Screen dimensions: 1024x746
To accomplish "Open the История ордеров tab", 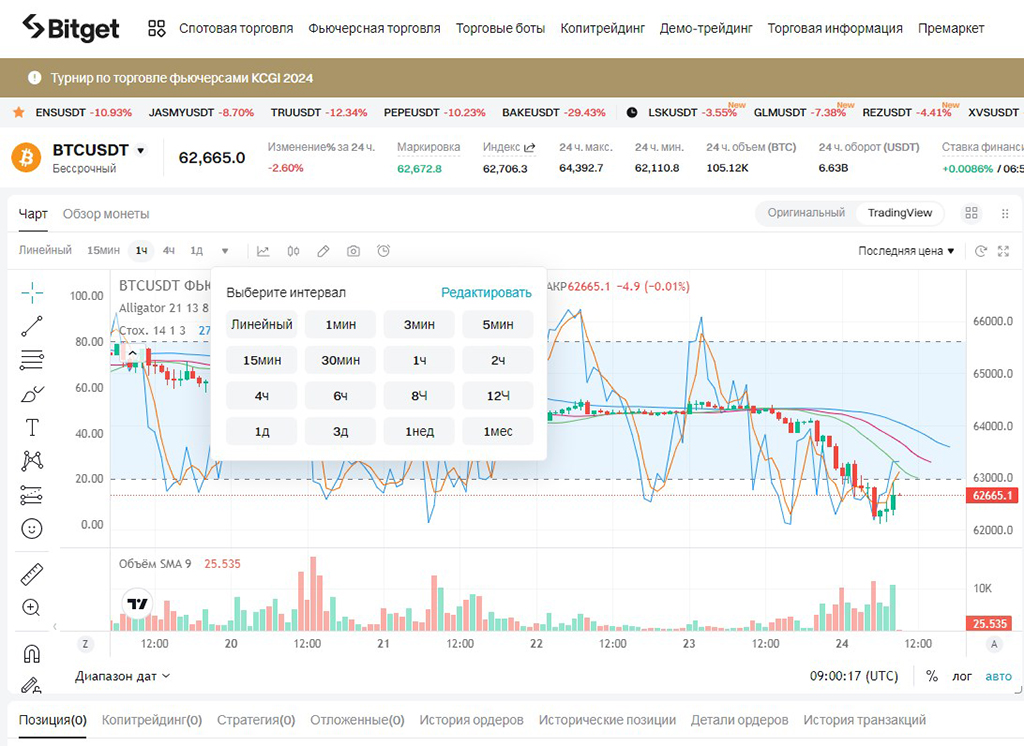I will pos(471,720).
